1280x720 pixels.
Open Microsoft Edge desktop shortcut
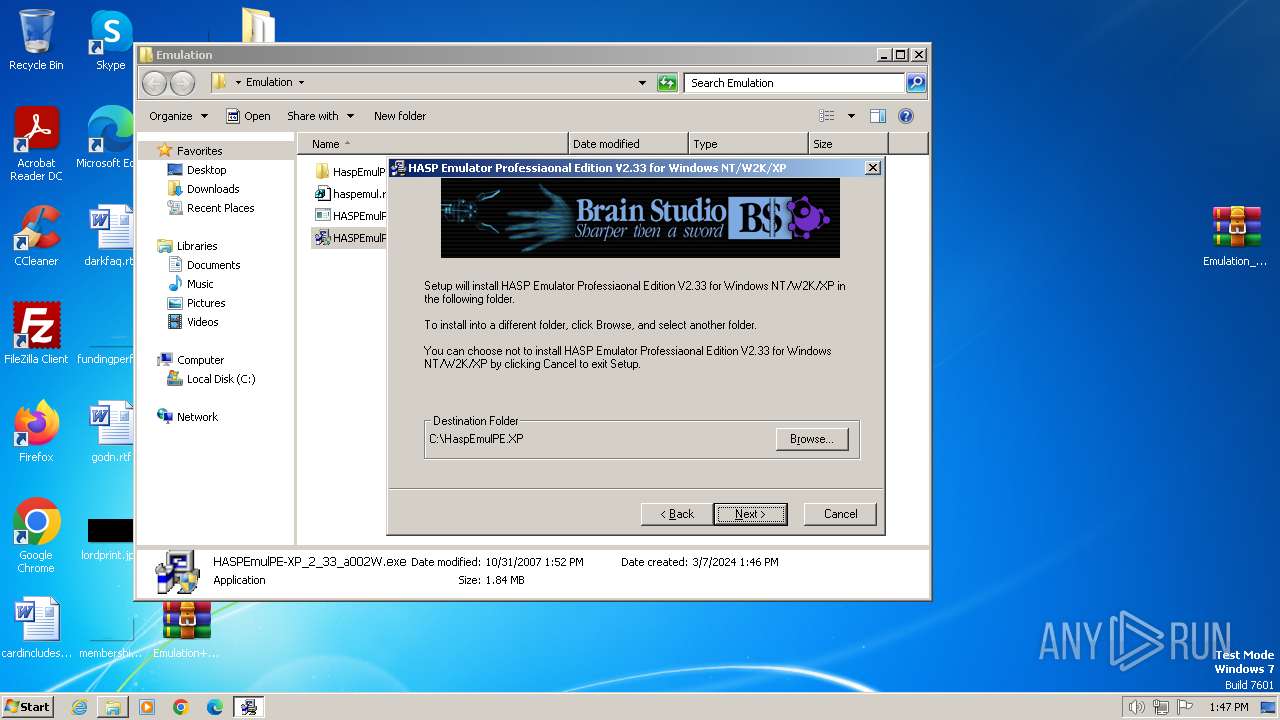click(x=108, y=138)
